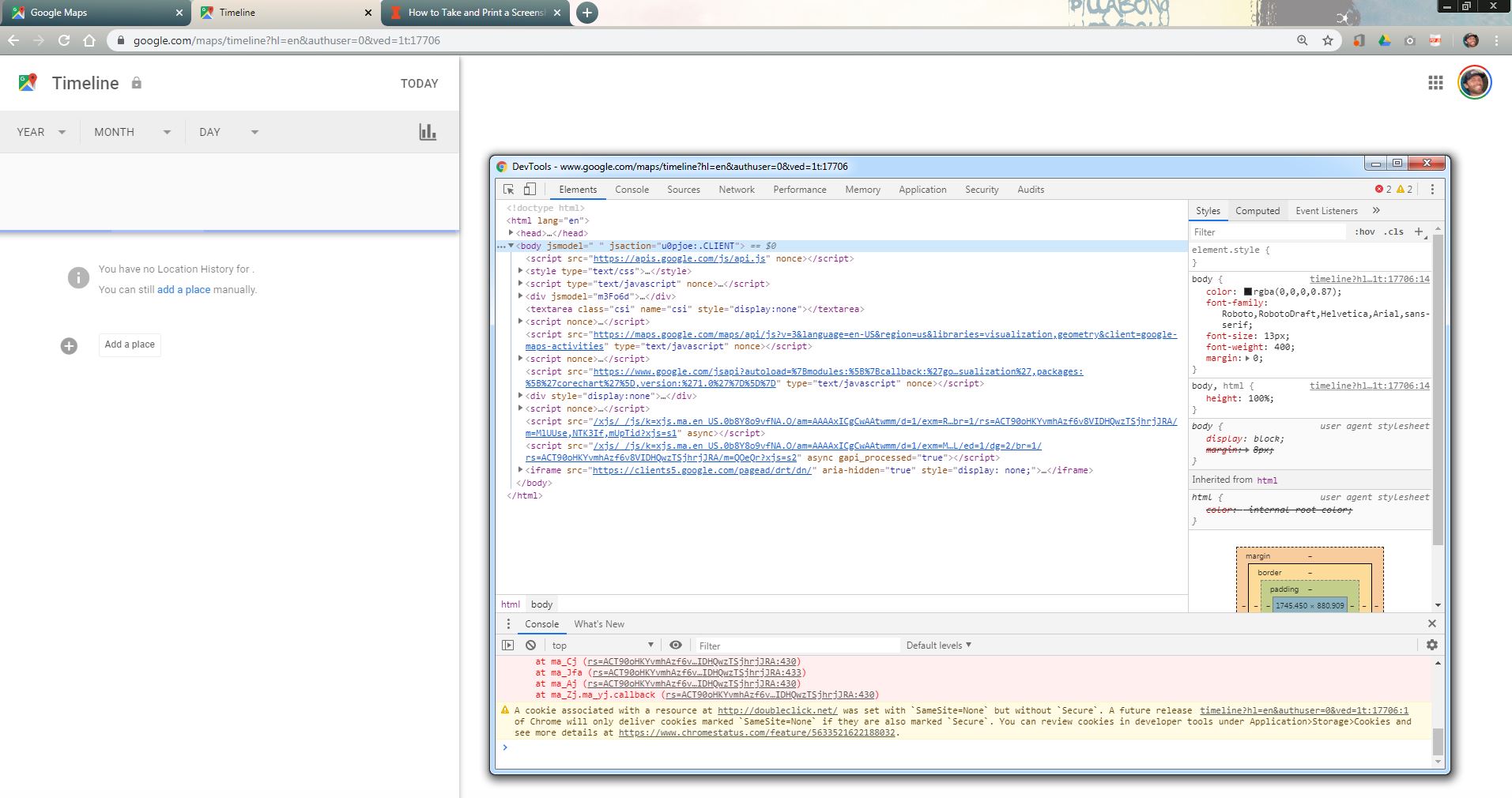
Task: Click the Google Drive extension icon
Action: pos(1385,40)
